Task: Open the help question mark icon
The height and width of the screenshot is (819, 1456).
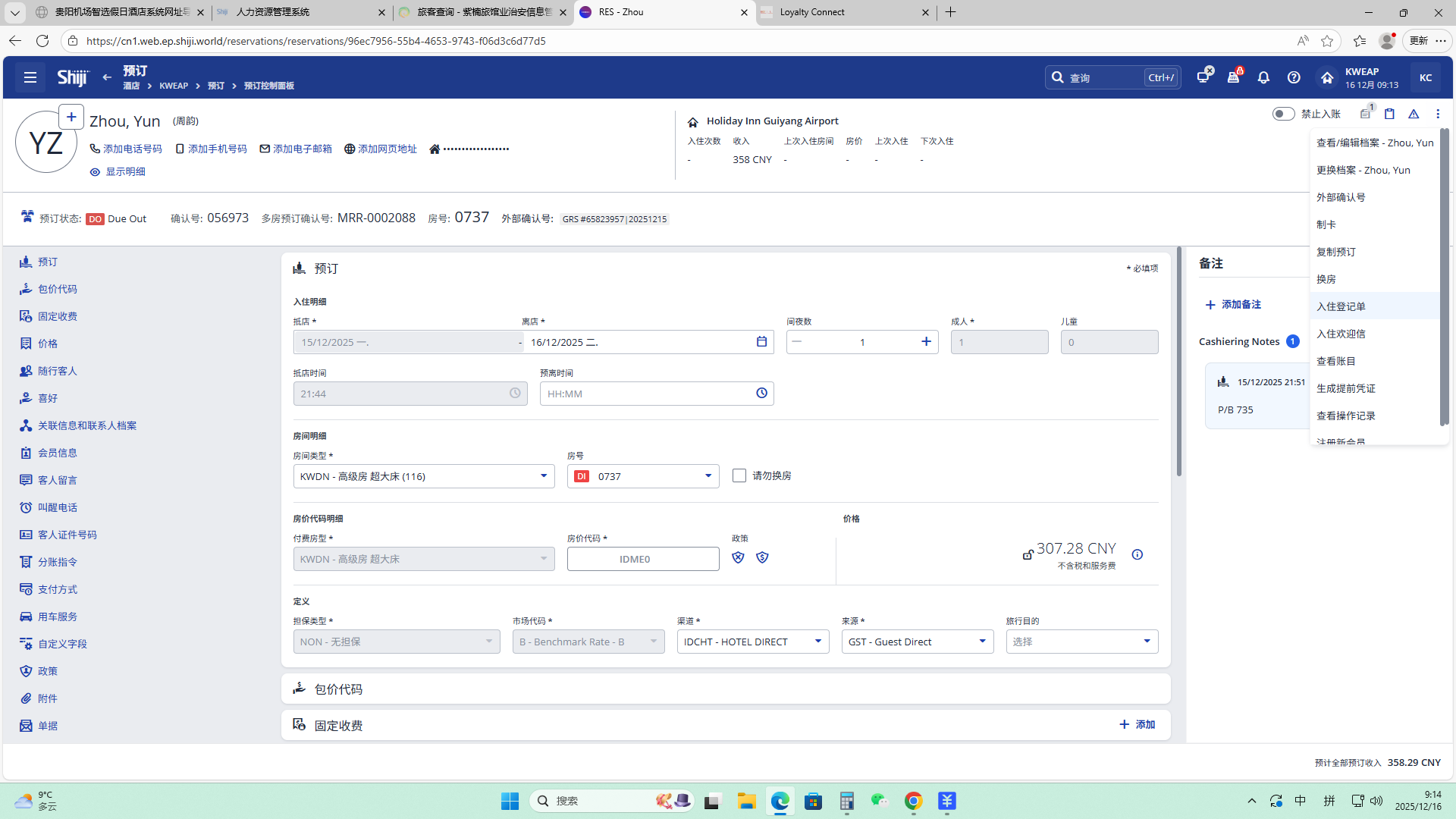Action: coord(1294,77)
